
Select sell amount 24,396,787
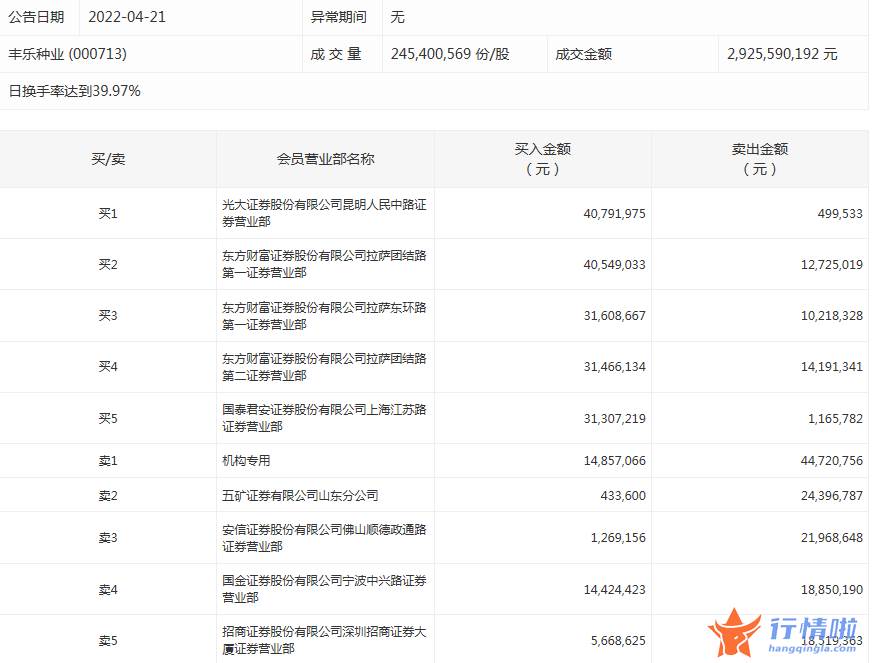click(832, 495)
